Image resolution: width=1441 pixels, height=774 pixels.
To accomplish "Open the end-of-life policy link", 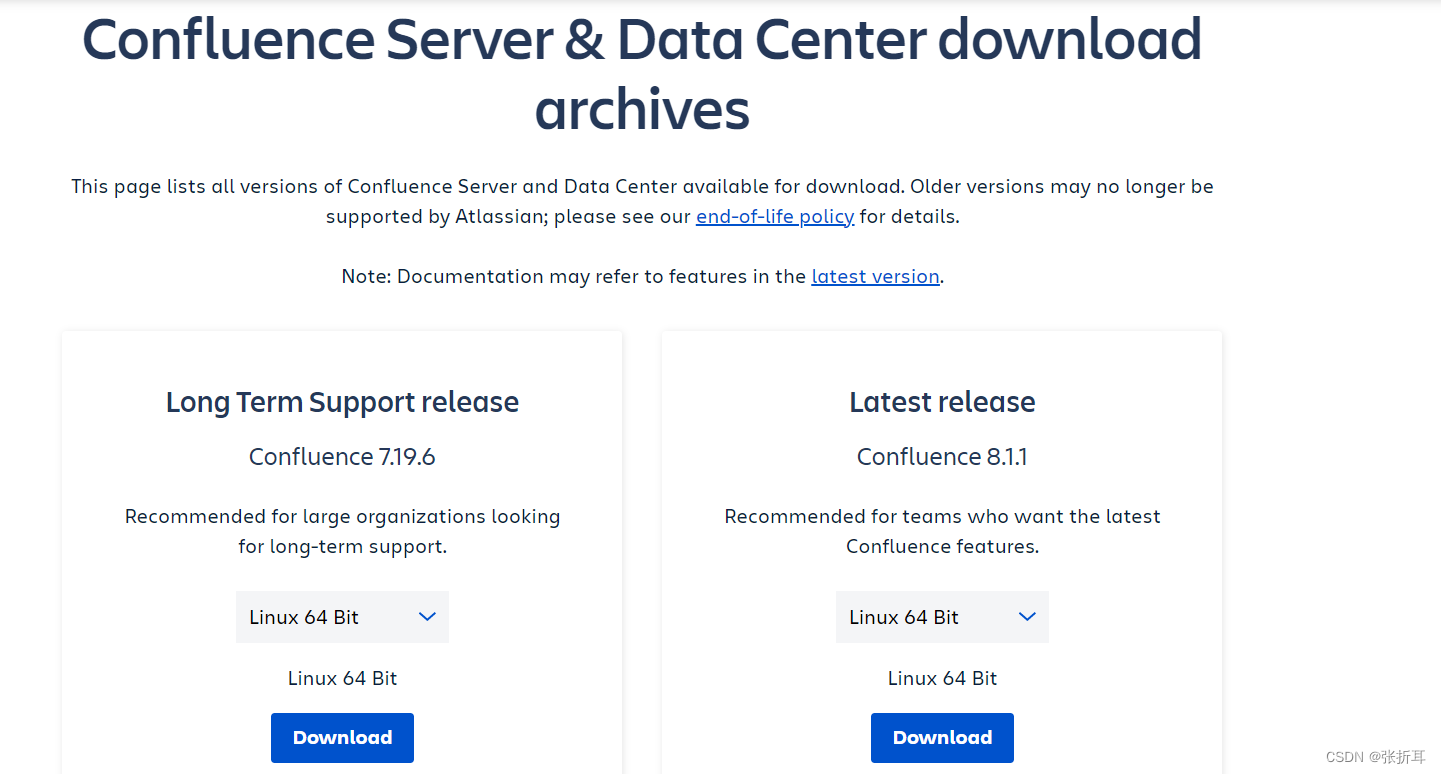I will click(775, 216).
